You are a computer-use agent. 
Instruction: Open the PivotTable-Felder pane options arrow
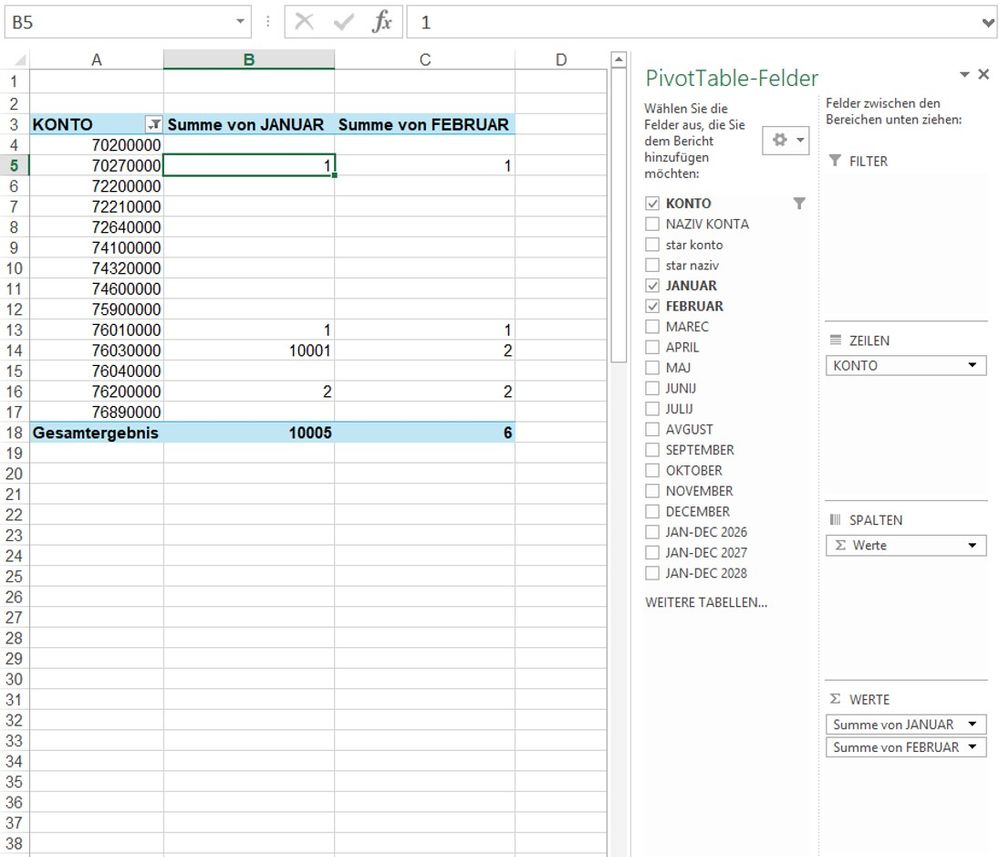coord(965,75)
